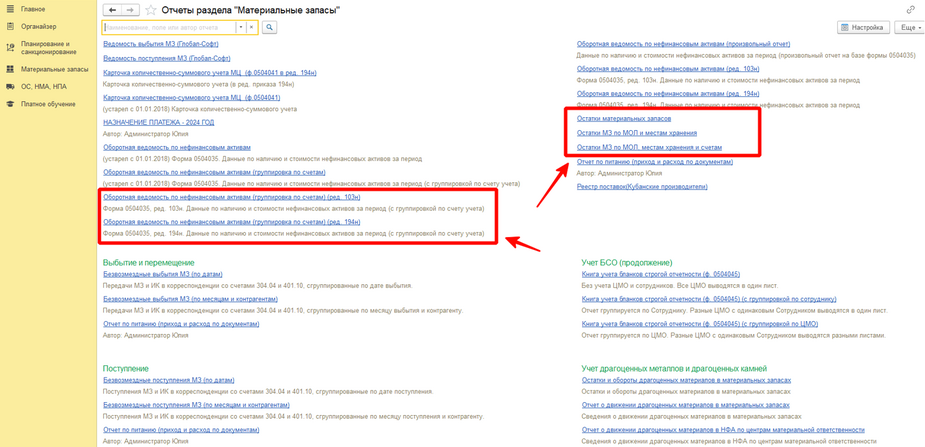Click the Настройка button

[x=863, y=28]
